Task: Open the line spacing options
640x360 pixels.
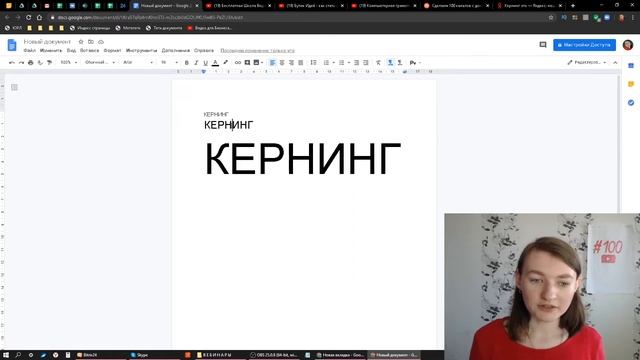Action: [x=313, y=62]
